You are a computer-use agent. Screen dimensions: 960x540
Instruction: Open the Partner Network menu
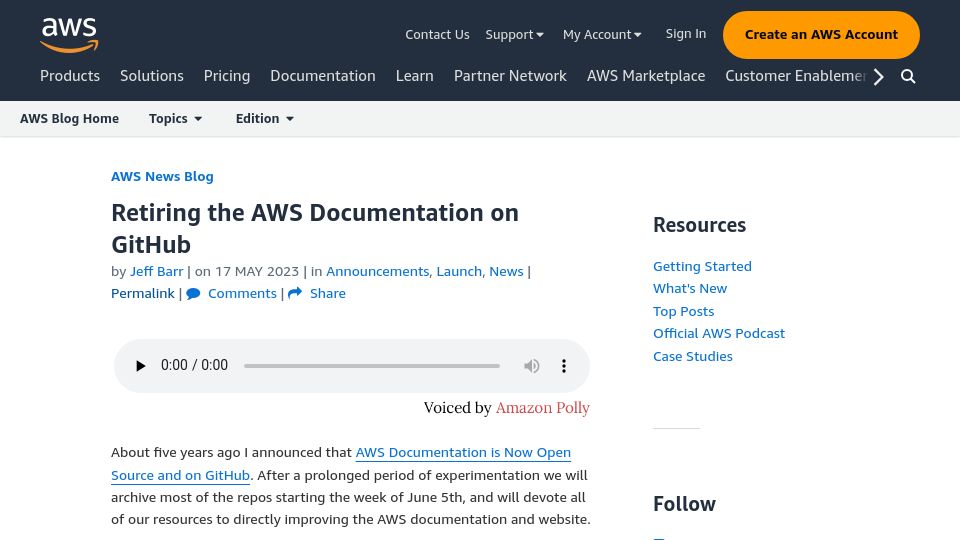[510, 76]
